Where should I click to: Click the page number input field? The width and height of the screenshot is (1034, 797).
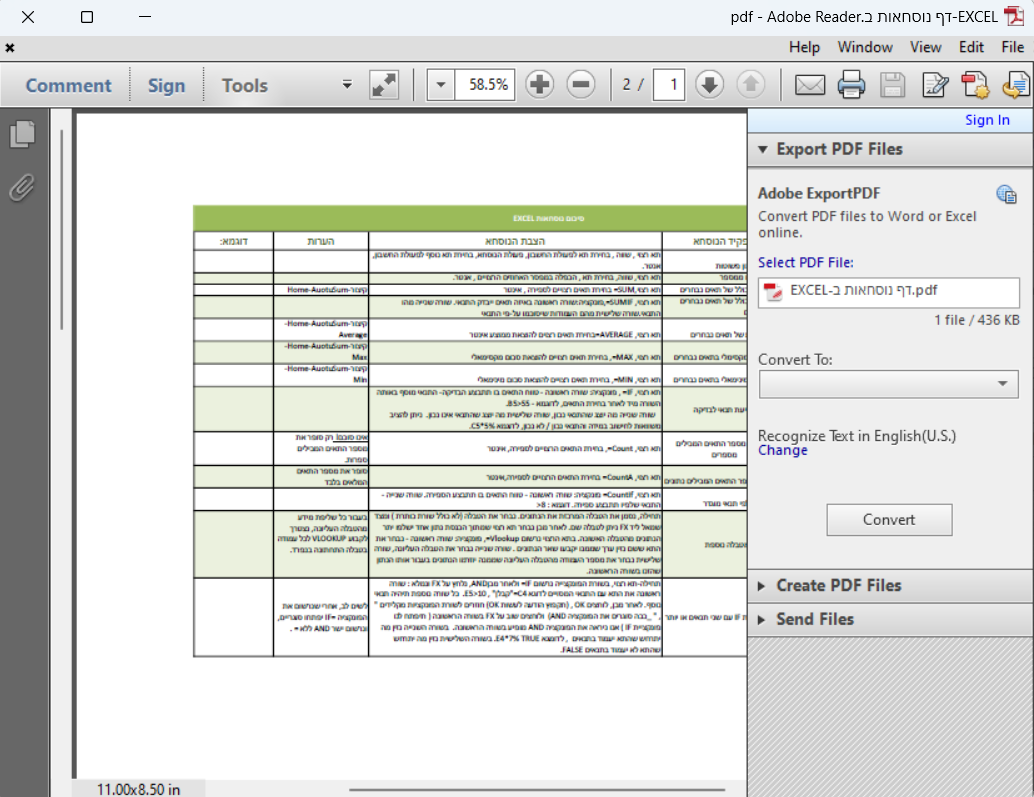coord(669,84)
